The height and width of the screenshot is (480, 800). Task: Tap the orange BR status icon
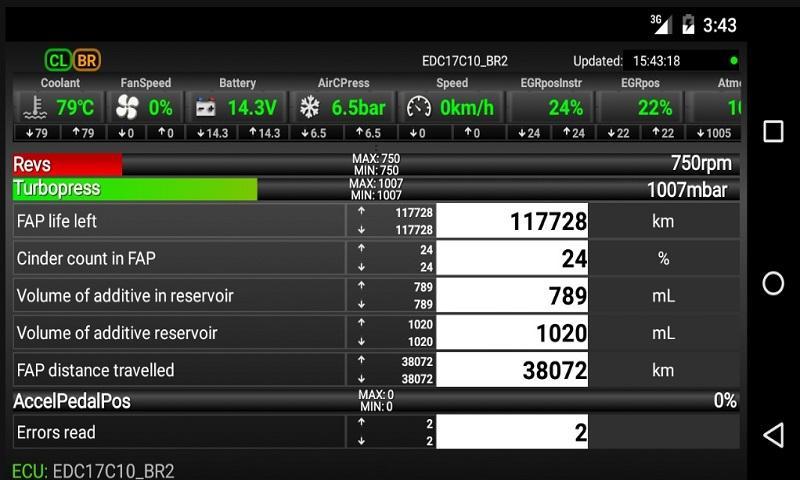87,61
